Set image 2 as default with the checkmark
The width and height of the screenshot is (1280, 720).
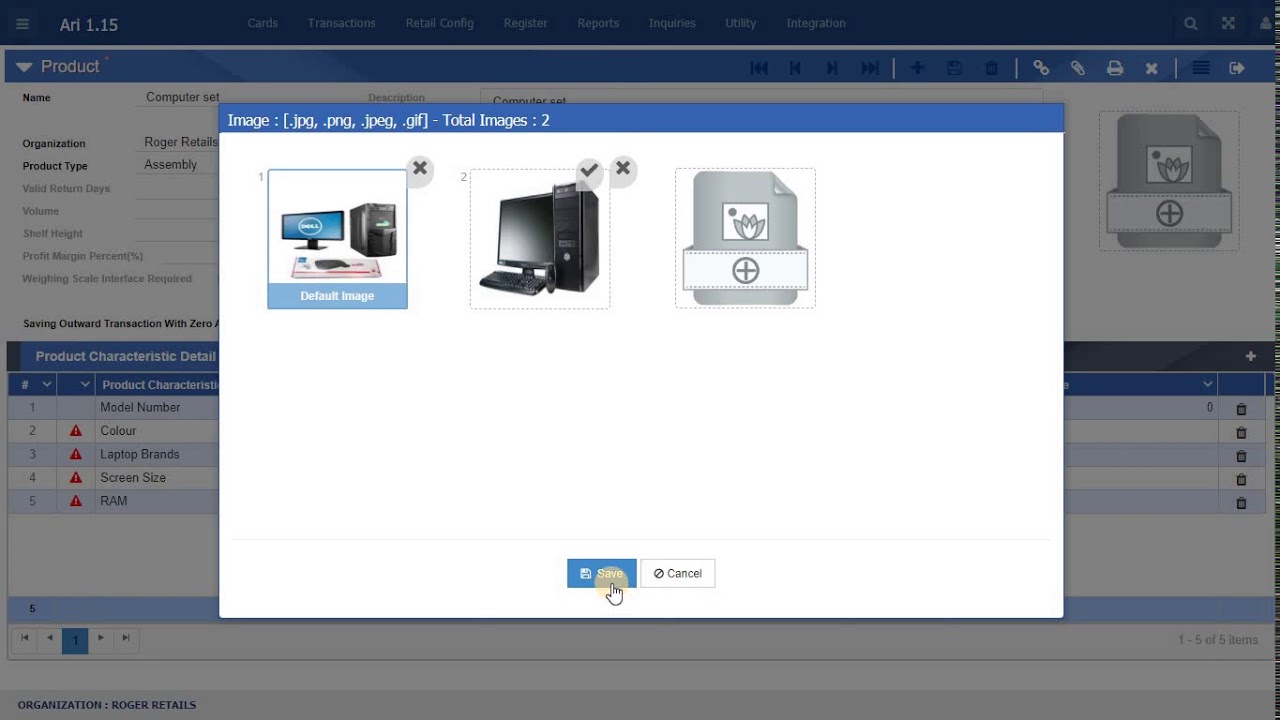[x=589, y=169]
